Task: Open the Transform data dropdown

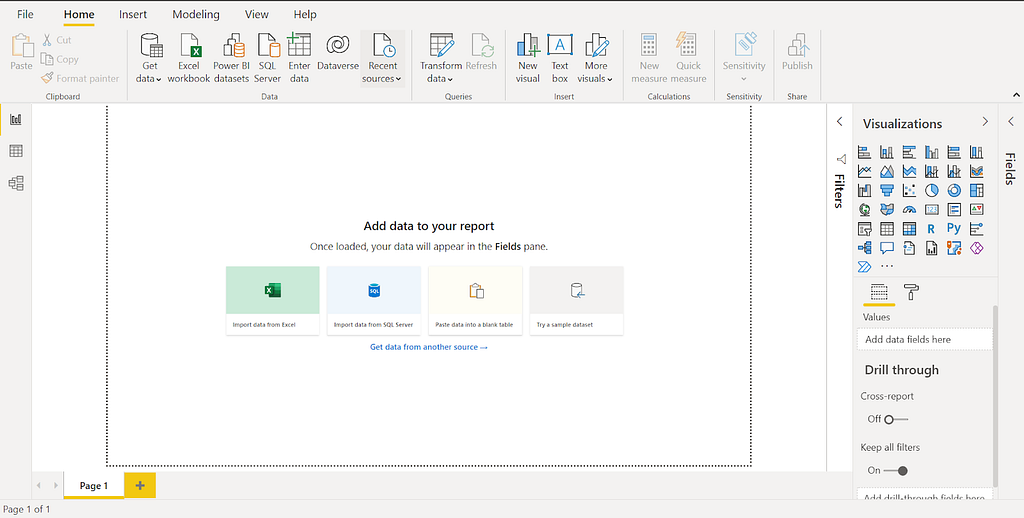Action: pyautogui.click(x=441, y=58)
